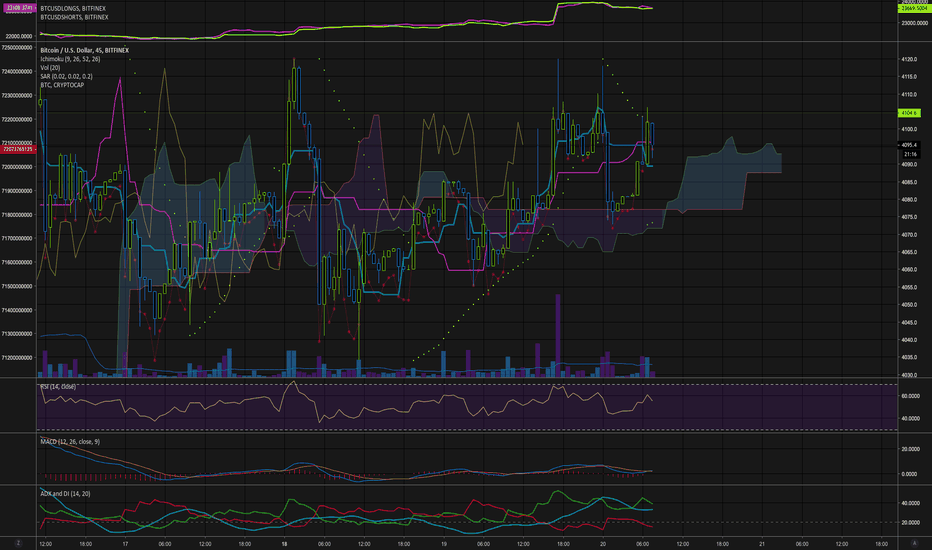Viewport: 932px width, 550px height.
Task: Click the MACD 20.0000 axis value
Action: coord(911,450)
